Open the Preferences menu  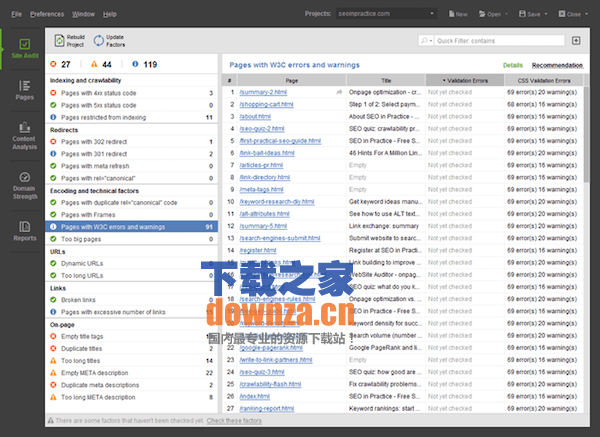click(x=47, y=14)
